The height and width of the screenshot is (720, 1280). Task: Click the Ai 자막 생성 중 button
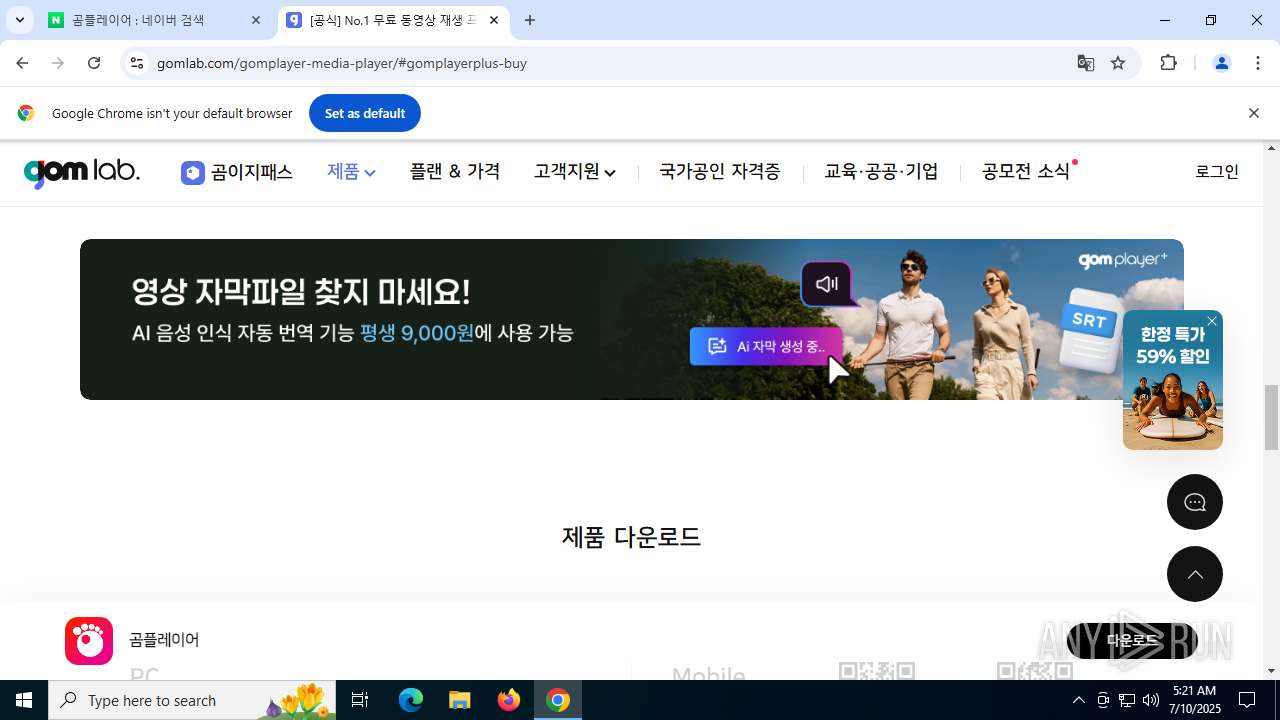pyautogui.click(x=766, y=346)
